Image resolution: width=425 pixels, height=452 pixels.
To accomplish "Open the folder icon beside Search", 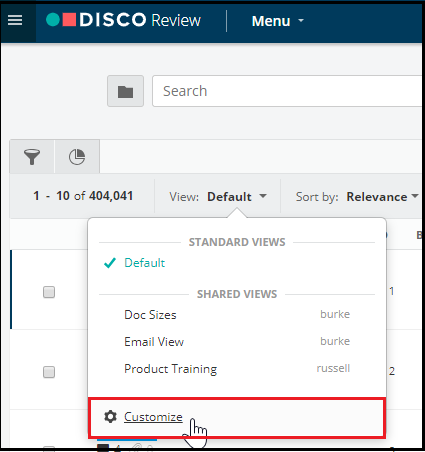I will [126, 91].
